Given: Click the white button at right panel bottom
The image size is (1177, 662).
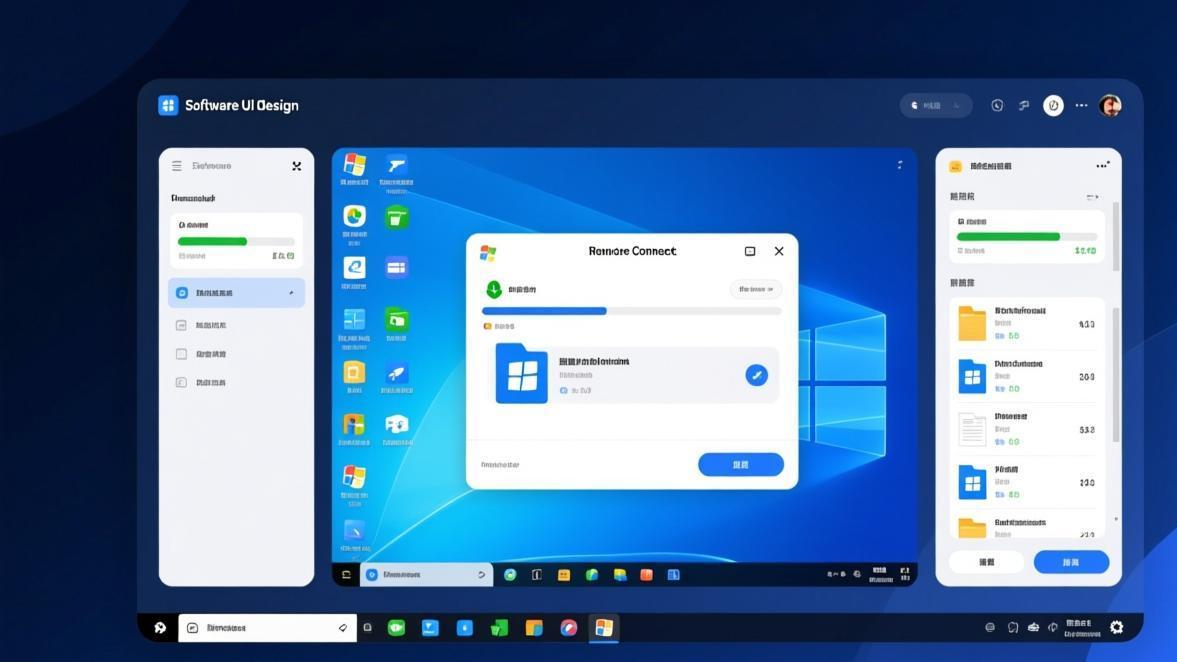Looking at the screenshot, I should 986,562.
